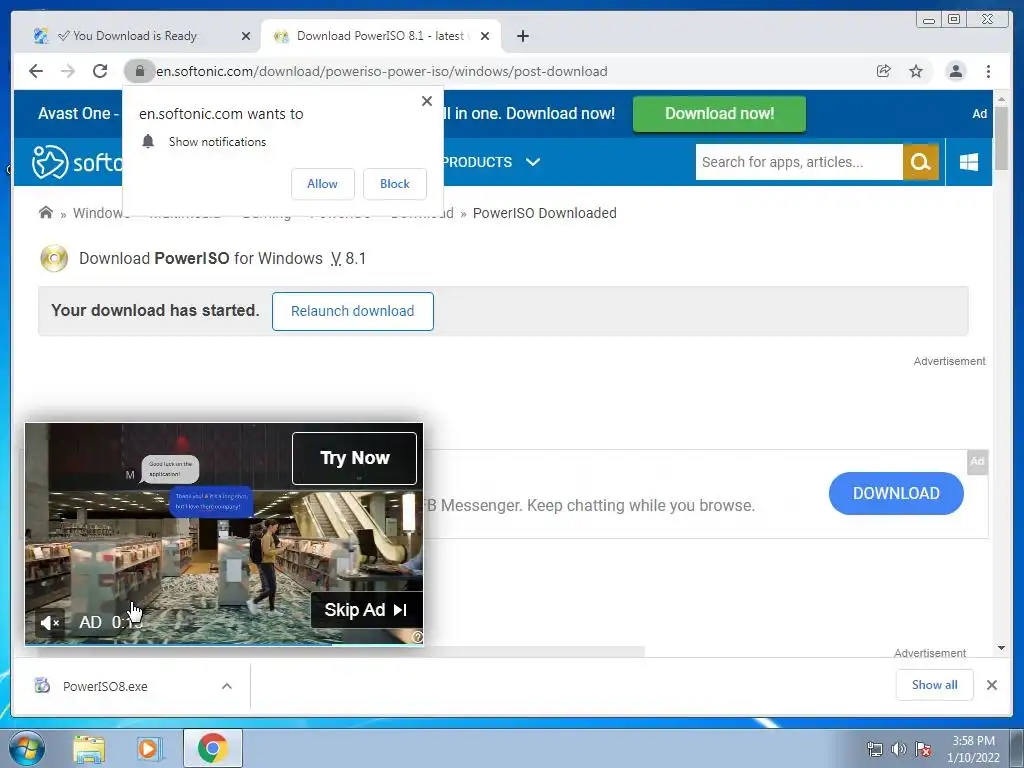
Task: Skip the video ad
Action: (366, 610)
